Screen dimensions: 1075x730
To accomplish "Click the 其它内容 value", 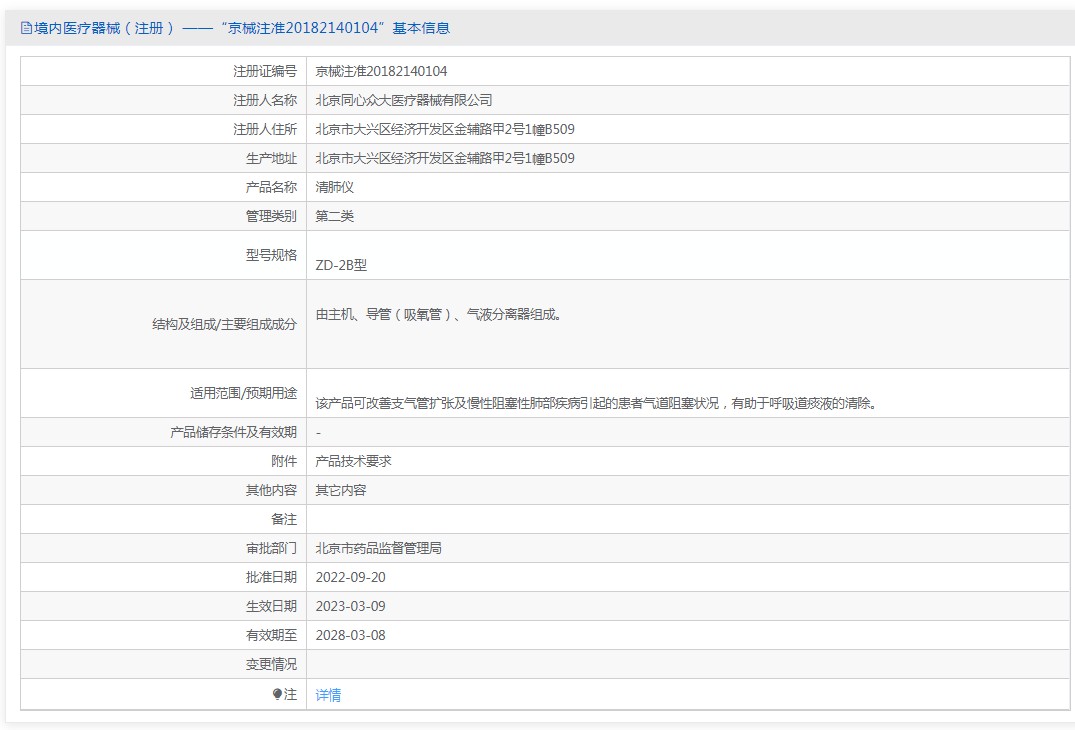I will pyautogui.click(x=341, y=490).
